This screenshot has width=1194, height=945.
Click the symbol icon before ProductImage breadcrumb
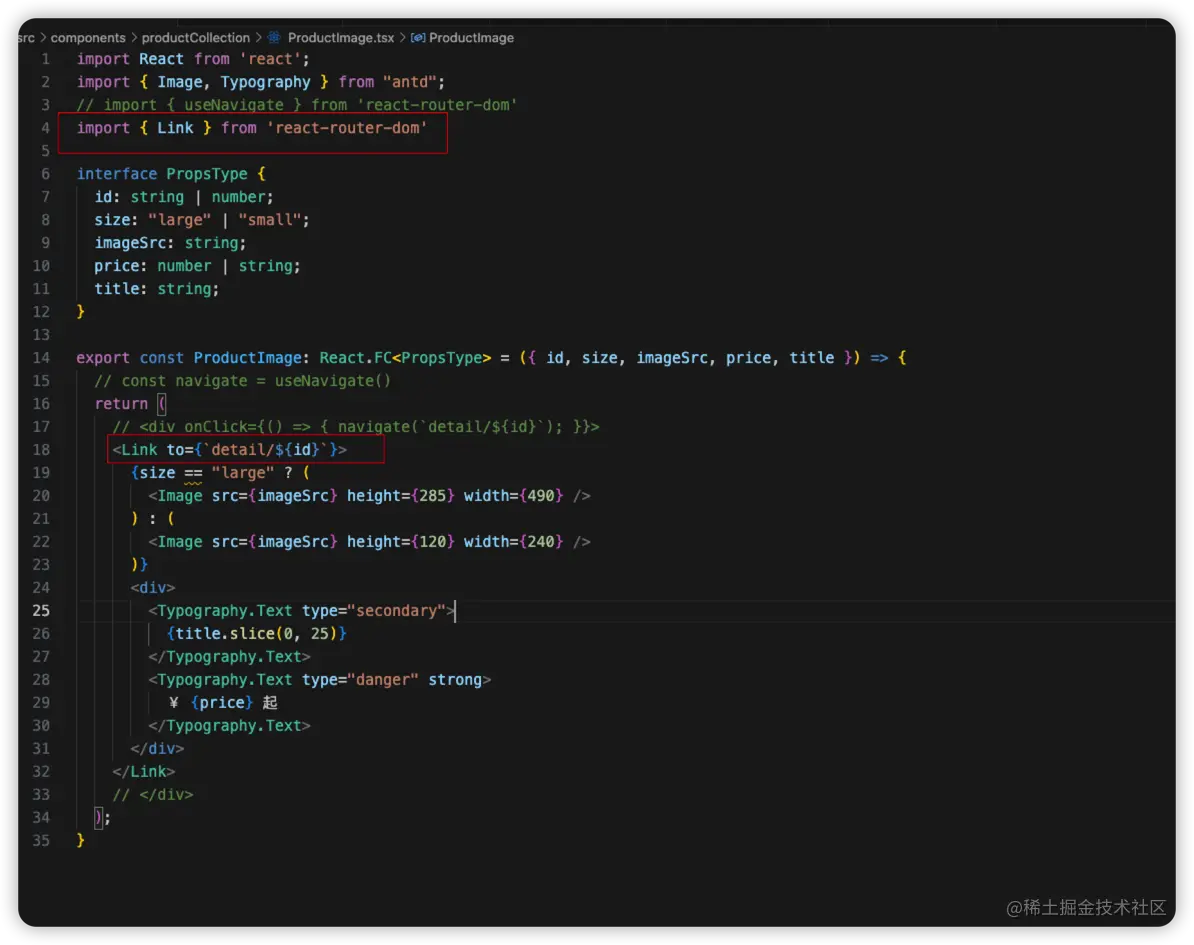417,37
